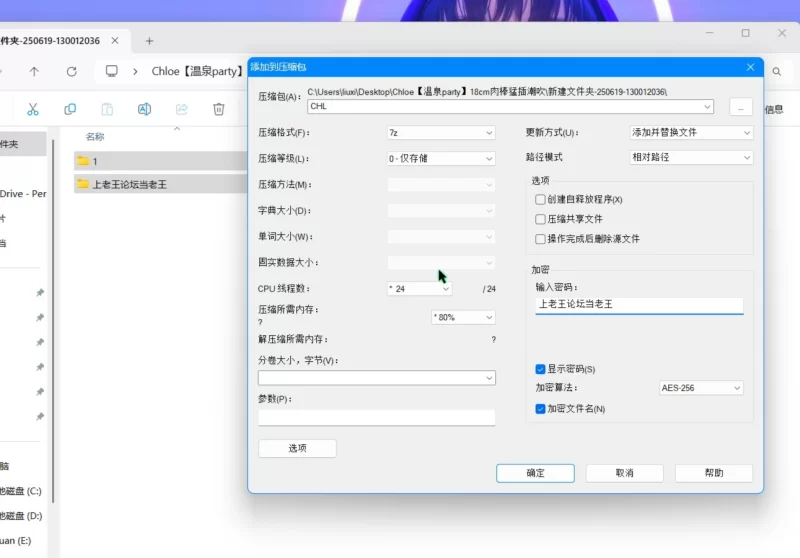Click the Refresh icon in Explorer

click(x=71, y=71)
